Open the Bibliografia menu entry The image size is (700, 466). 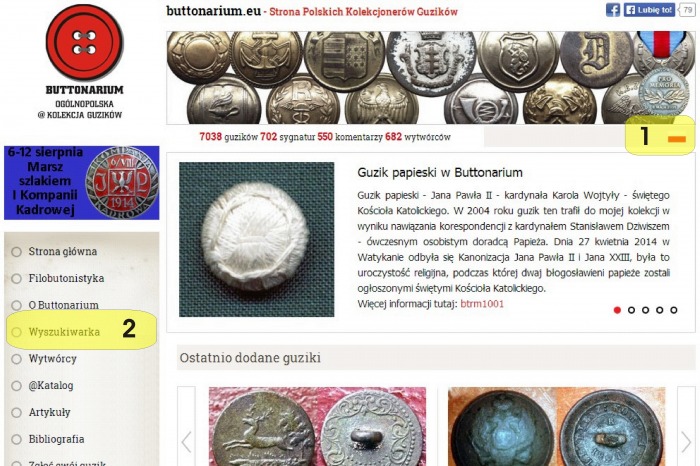pyautogui.click(x=56, y=439)
